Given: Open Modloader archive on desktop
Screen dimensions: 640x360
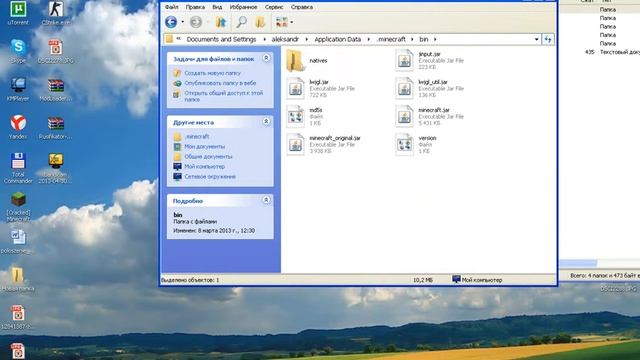Looking at the screenshot, I should [x=56, y=89].
